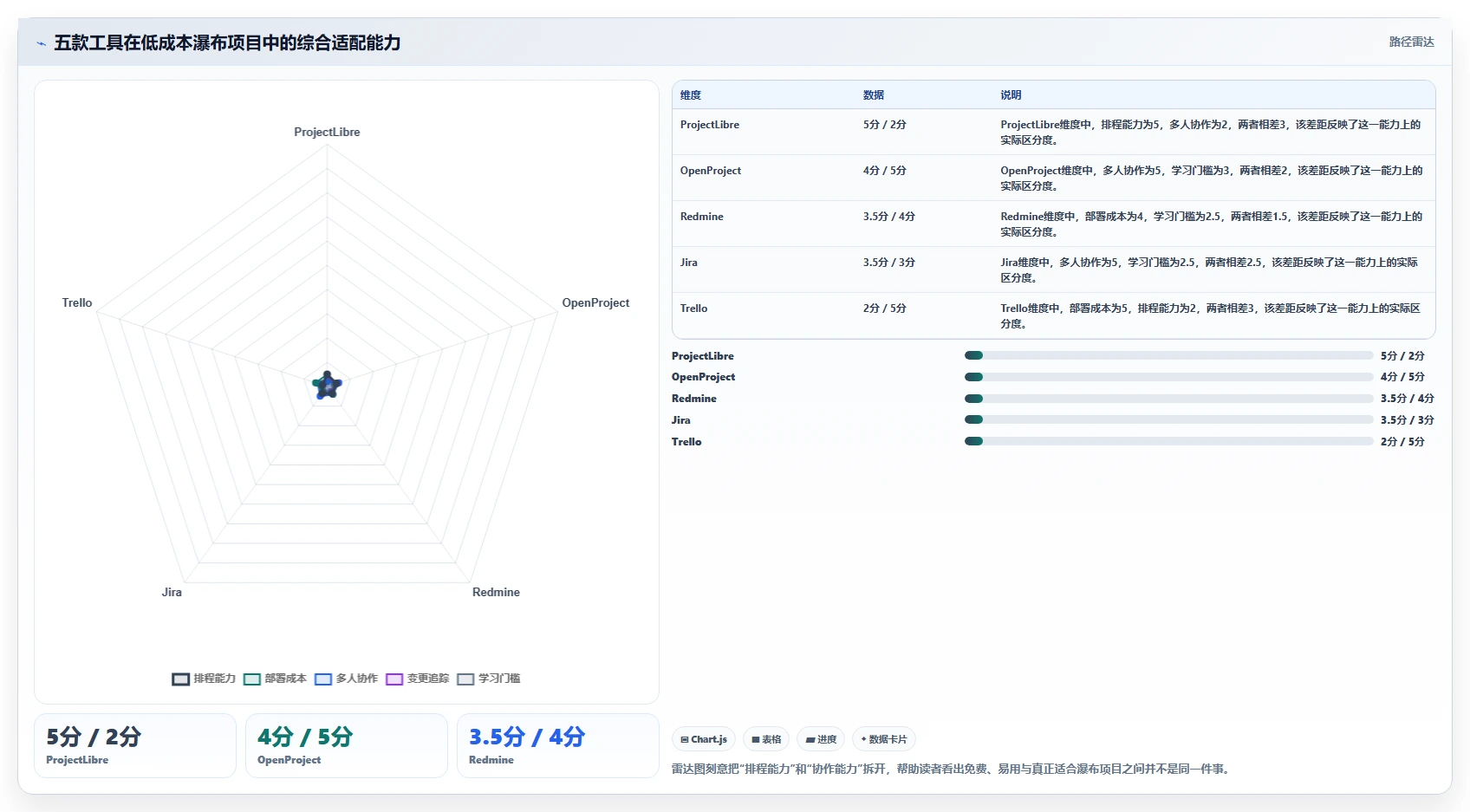Open the 3.5分 / 4分 Redmine stat card

tap(558, 746)
